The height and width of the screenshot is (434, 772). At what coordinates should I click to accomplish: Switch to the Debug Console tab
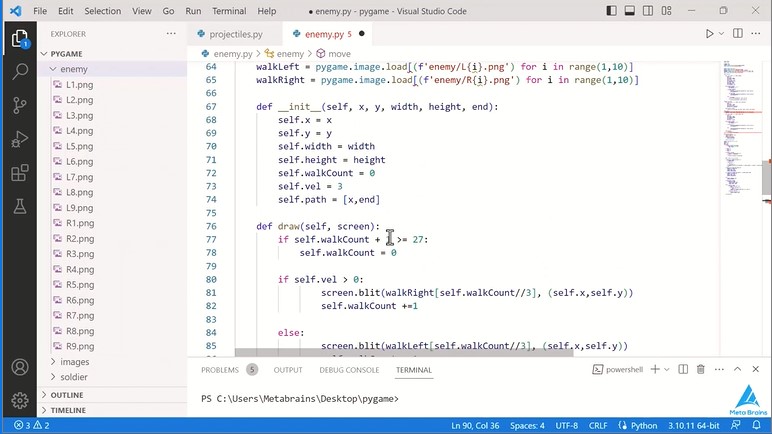click(349, 370)
